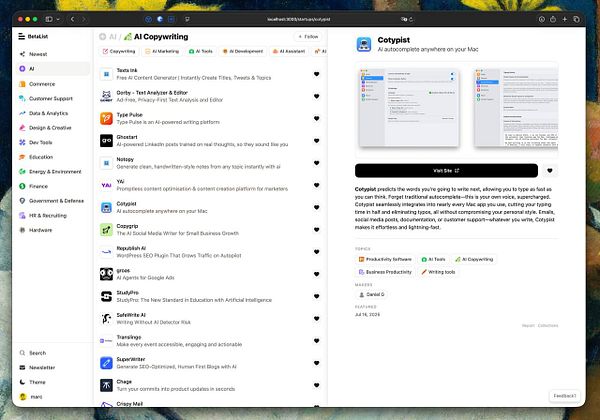Click the Hardware chip icon
This screenshot has width=600, height=420.
click(x=22, y=230)
